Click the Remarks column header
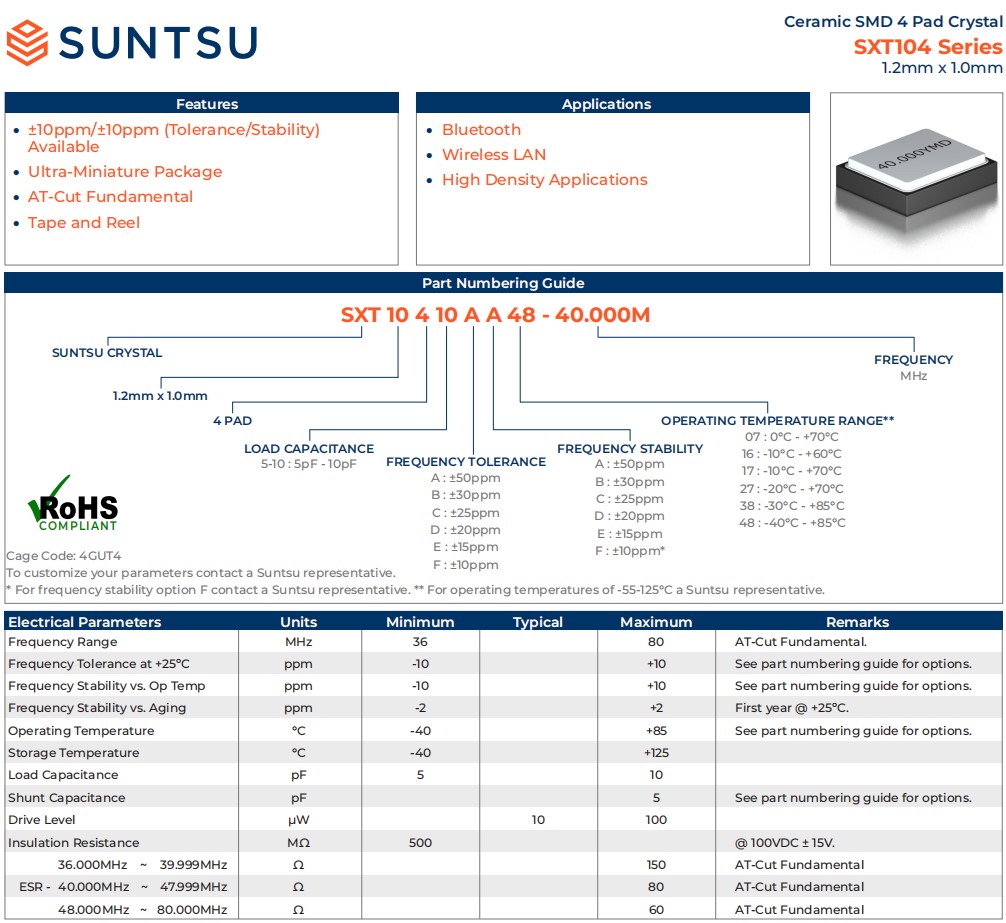Viewport: 1006px width, 923px height. coord(857,622)
